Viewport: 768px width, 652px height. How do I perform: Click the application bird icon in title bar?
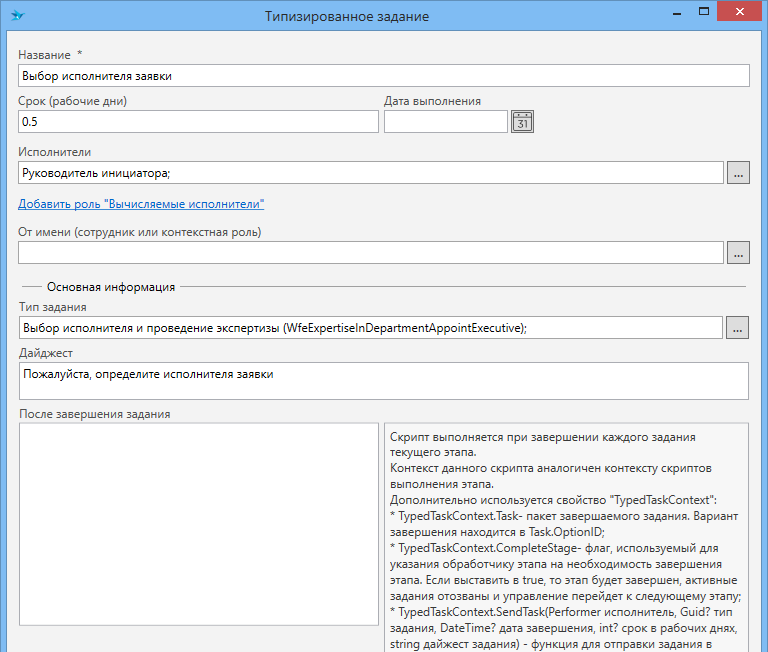(x=18, y=16)
